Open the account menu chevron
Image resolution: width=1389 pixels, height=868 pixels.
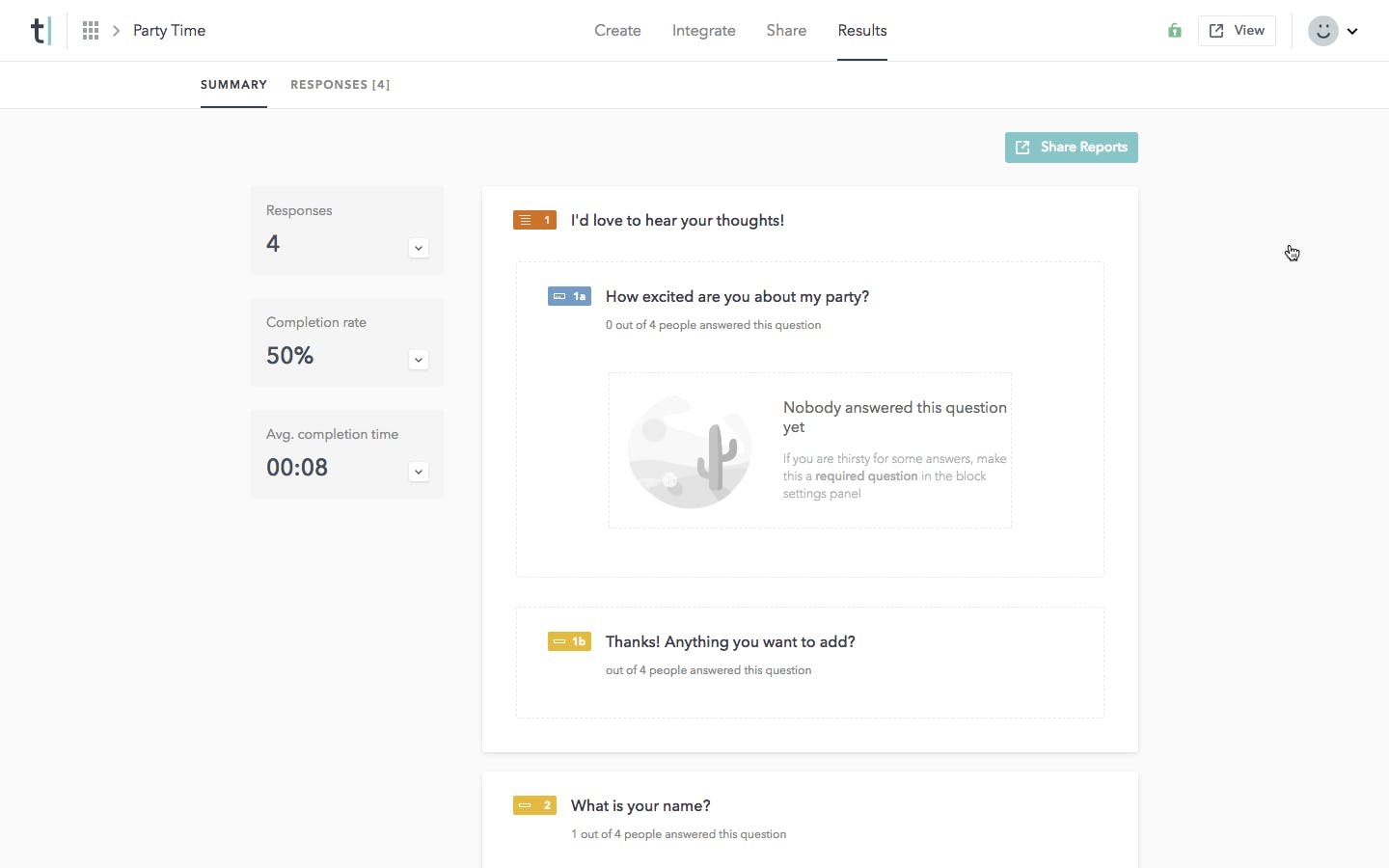pyautogui.click(x=1352, y=31)
